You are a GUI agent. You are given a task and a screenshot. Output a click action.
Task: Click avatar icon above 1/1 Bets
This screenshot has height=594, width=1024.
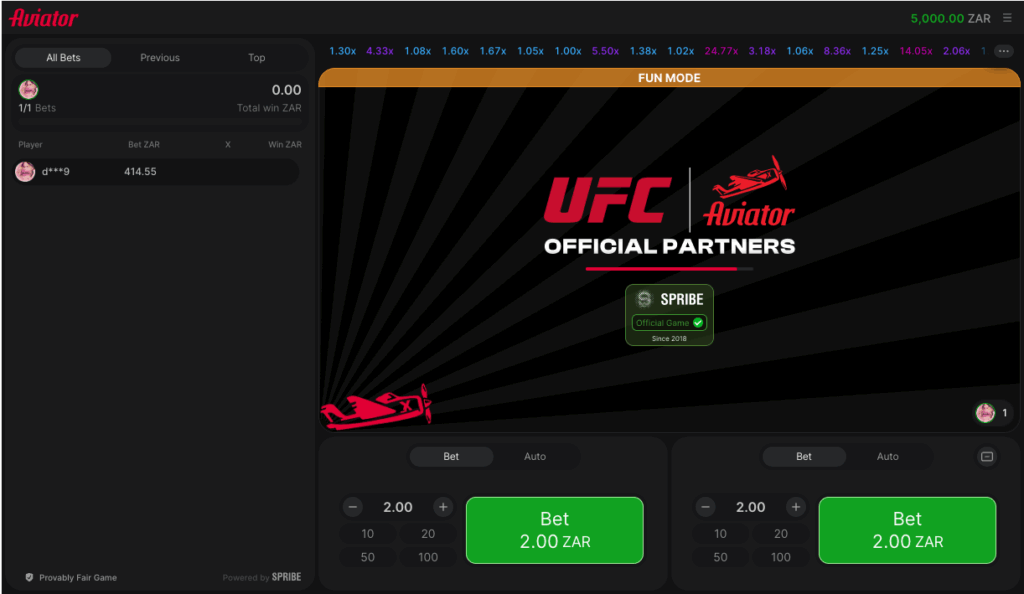point(28,89)
